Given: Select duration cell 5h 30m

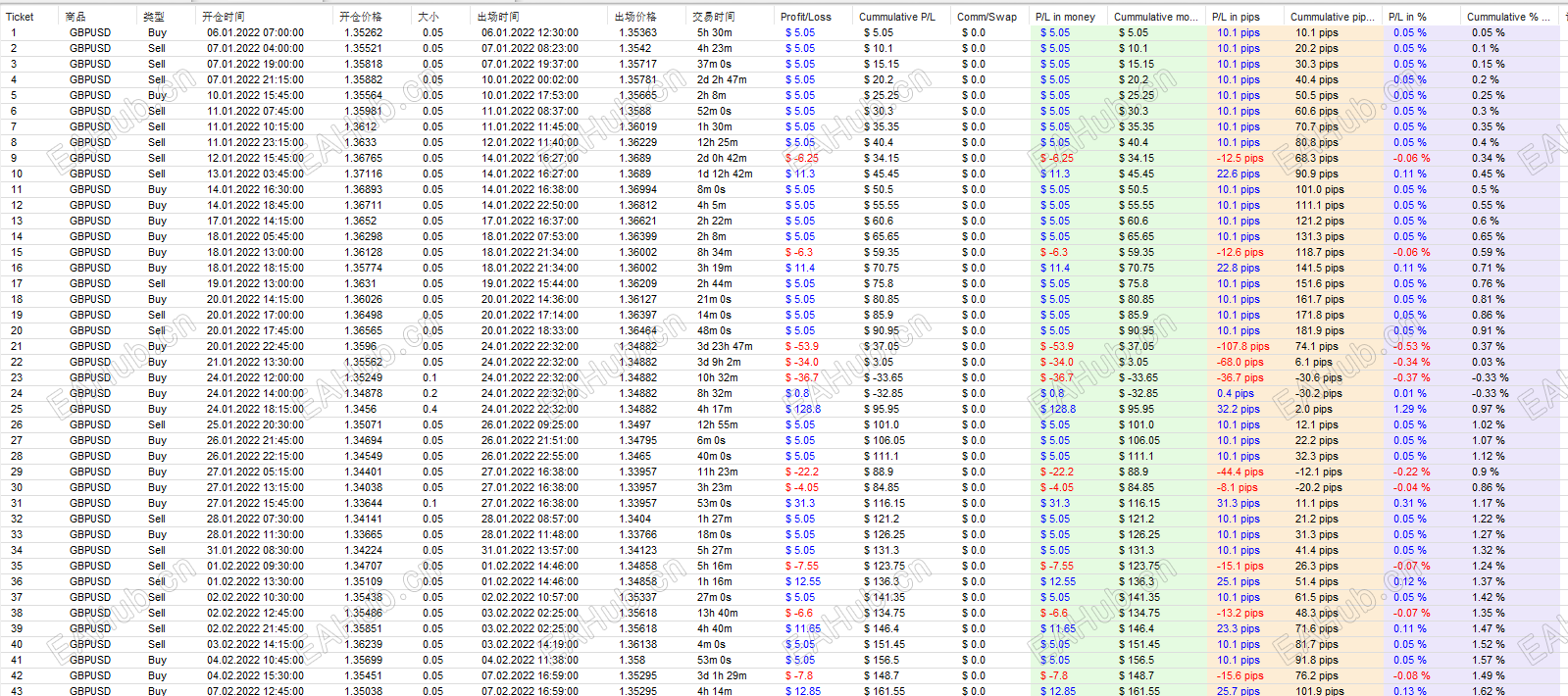Looking at the screenshot, I should coord(715,32).
